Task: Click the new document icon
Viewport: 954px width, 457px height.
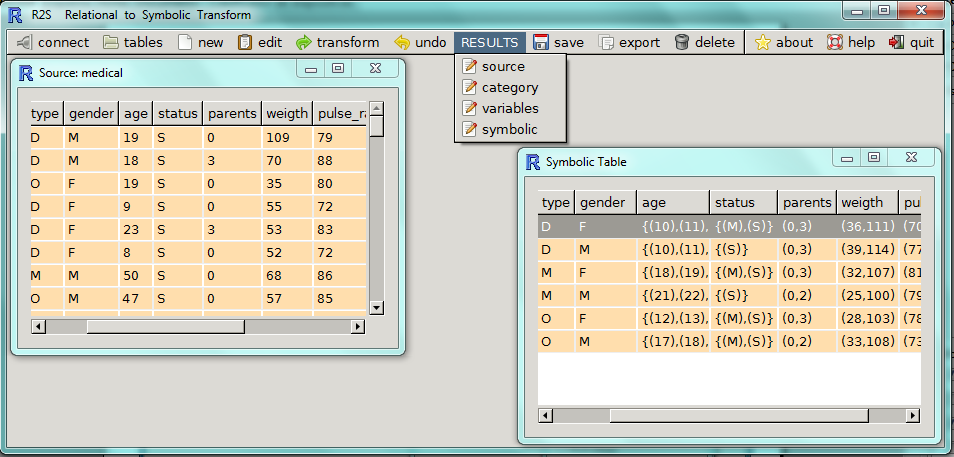Action: pyautogui.click(x=184, y=43)
